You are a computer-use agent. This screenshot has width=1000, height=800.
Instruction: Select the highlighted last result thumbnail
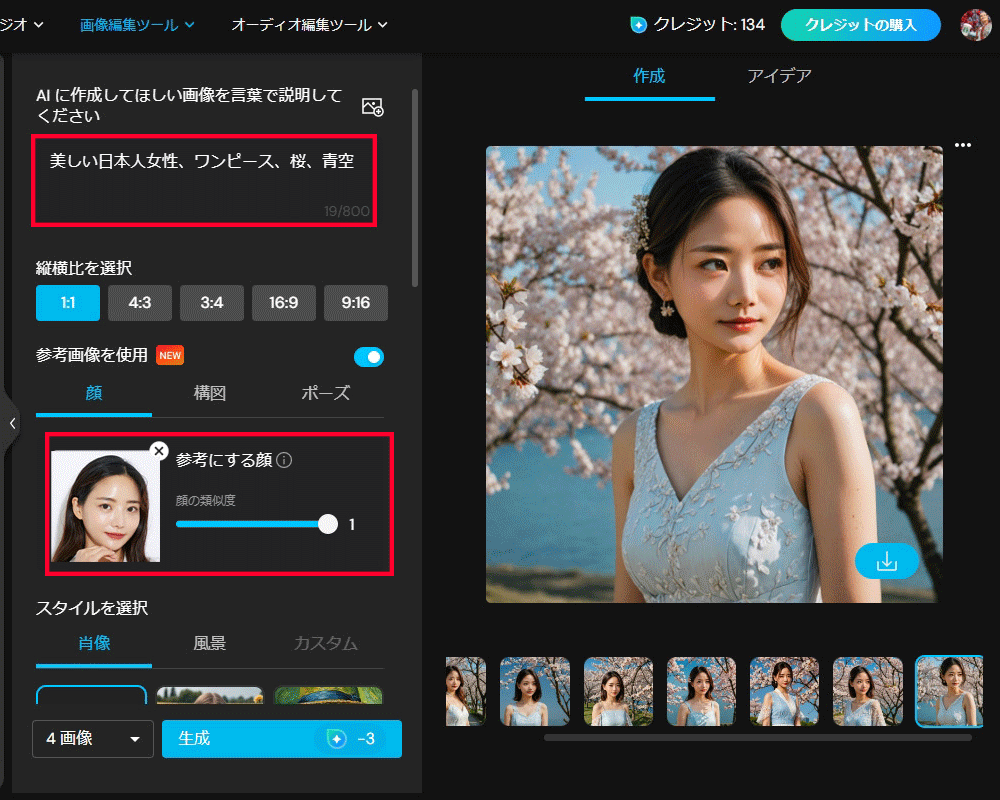point(949,692)
